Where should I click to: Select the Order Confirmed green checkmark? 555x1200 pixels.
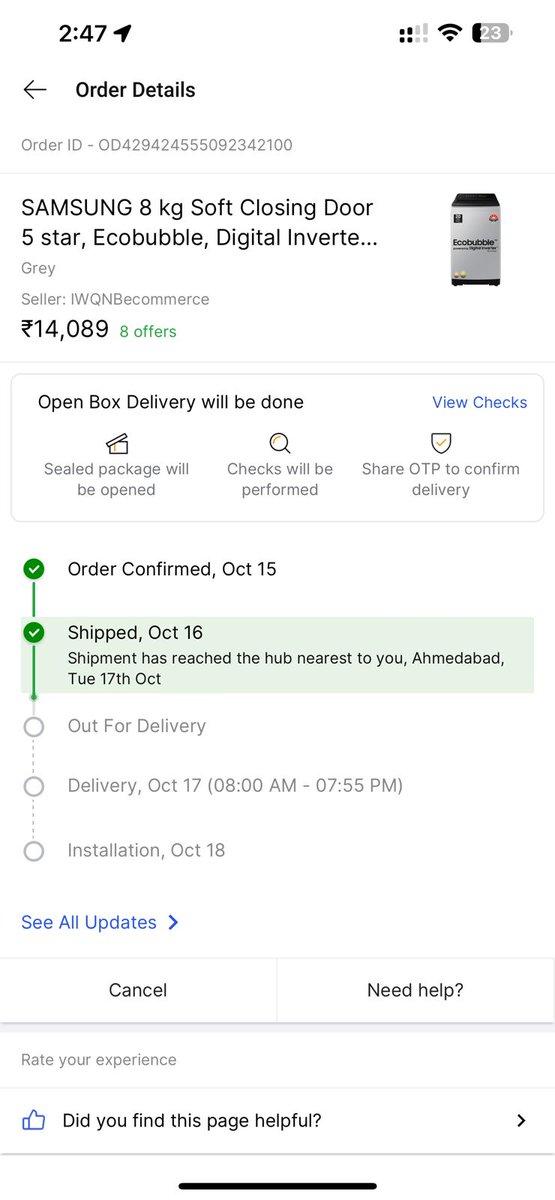click(34, 569)
